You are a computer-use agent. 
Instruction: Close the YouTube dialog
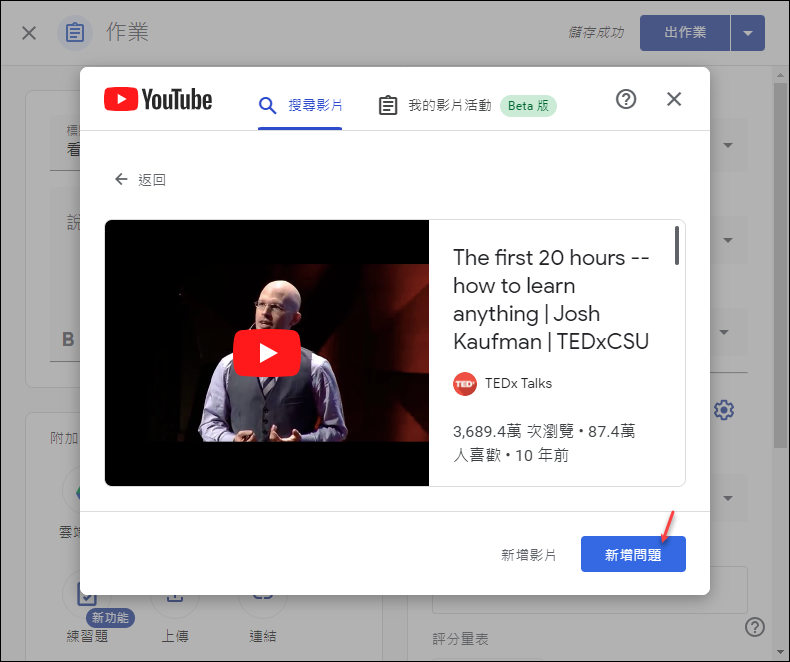674,99
